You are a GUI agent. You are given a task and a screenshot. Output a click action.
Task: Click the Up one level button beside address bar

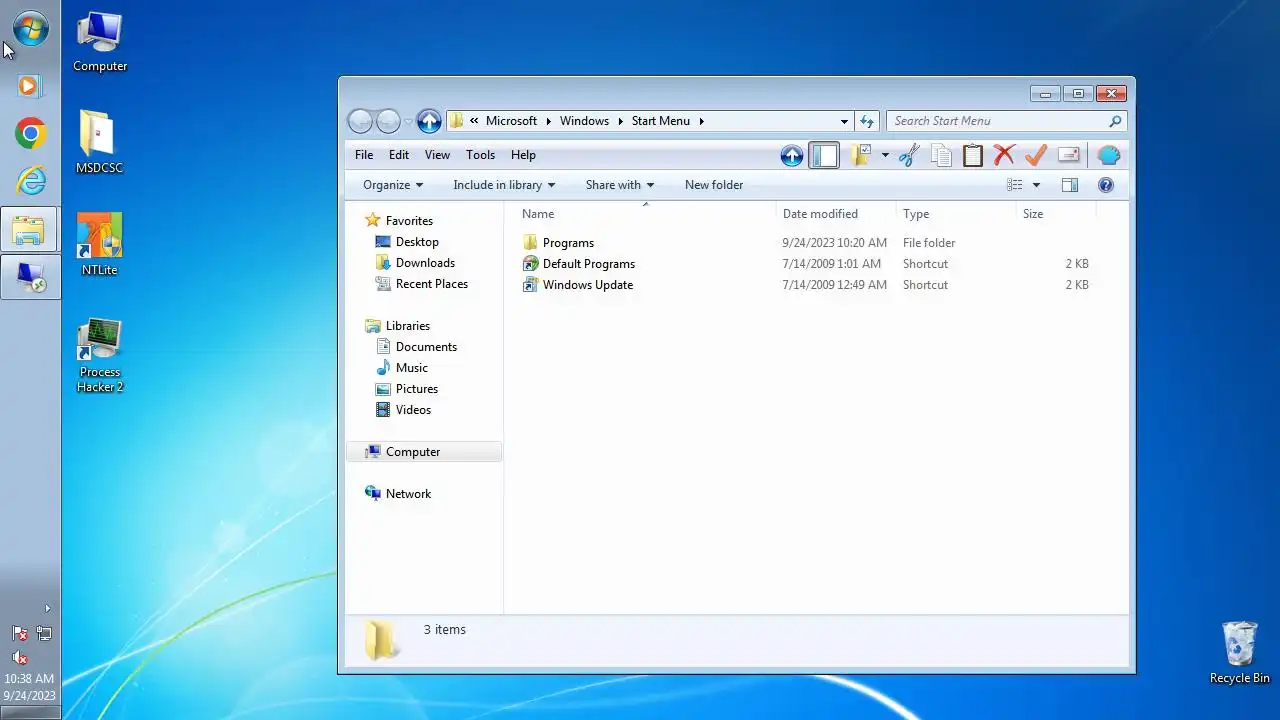point(429,121)
